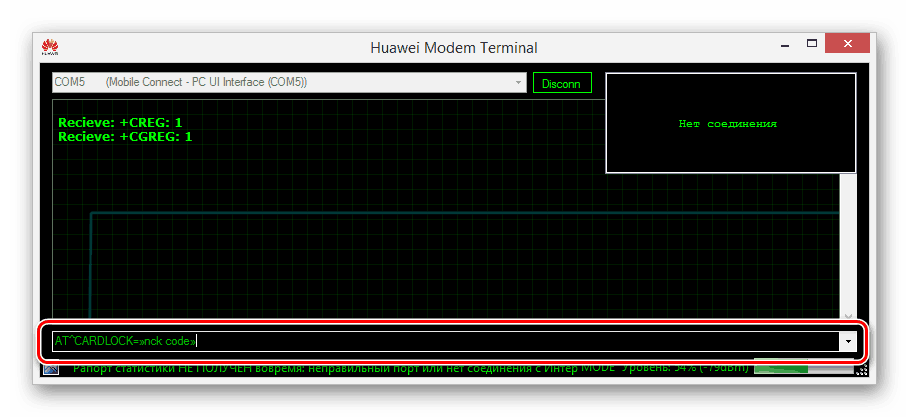
Task: Click the log scrollbar down arrow
Action: click(x=848, y=316)
